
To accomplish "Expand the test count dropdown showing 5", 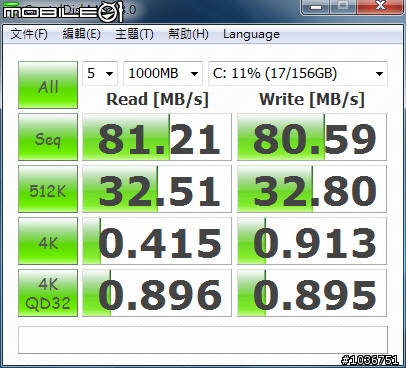I will pos(100,73).
